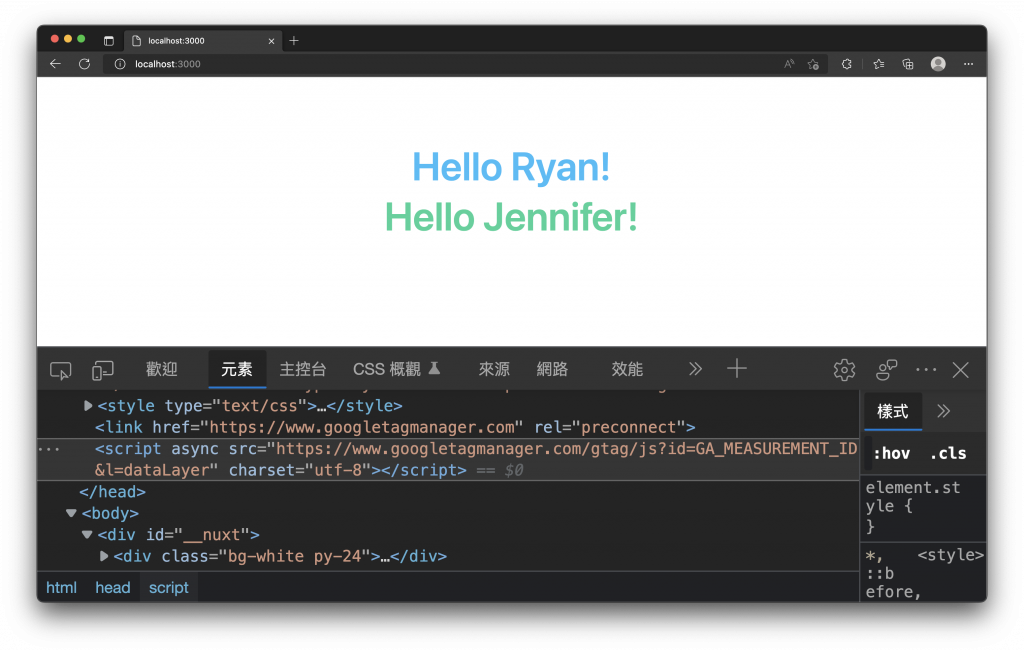Screen dimensions: 1024x651
Task: Open the CSS 概觀 tab
Action: pos(396,370)
